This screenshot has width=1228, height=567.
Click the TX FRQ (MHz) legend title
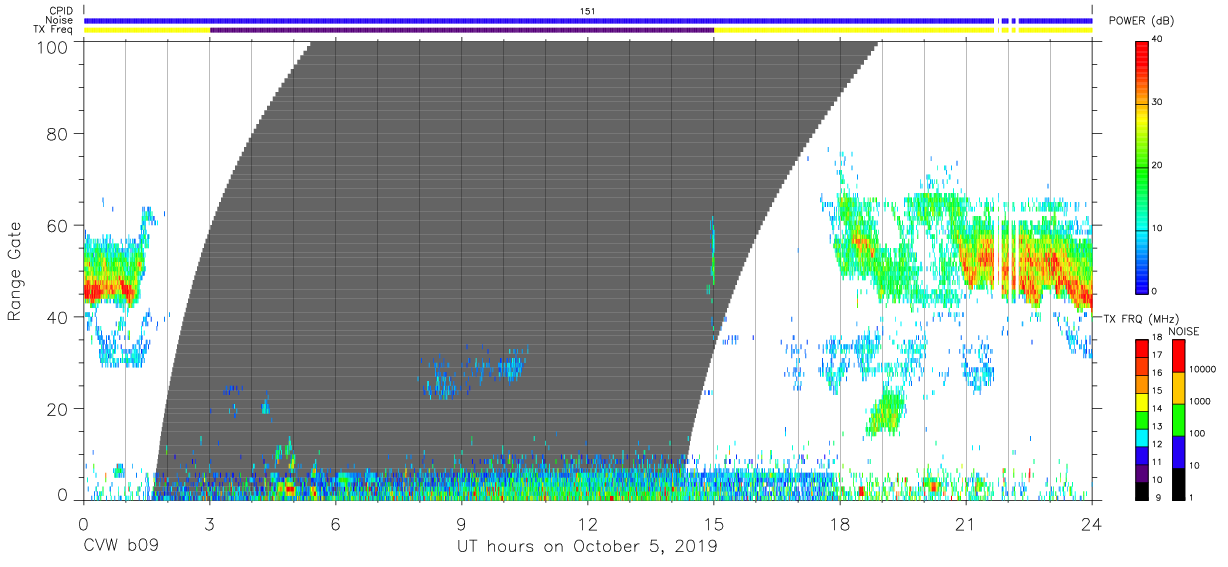(1140, 318)
